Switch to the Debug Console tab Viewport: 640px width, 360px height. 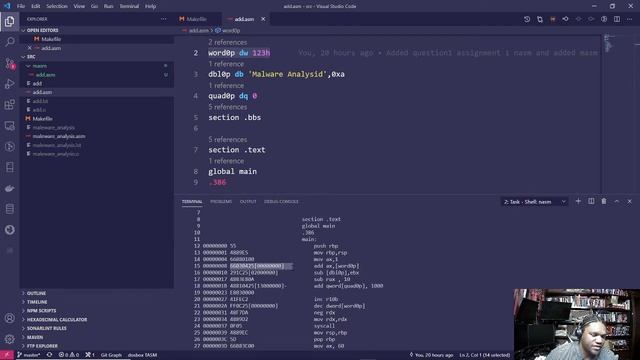[281, 202]
